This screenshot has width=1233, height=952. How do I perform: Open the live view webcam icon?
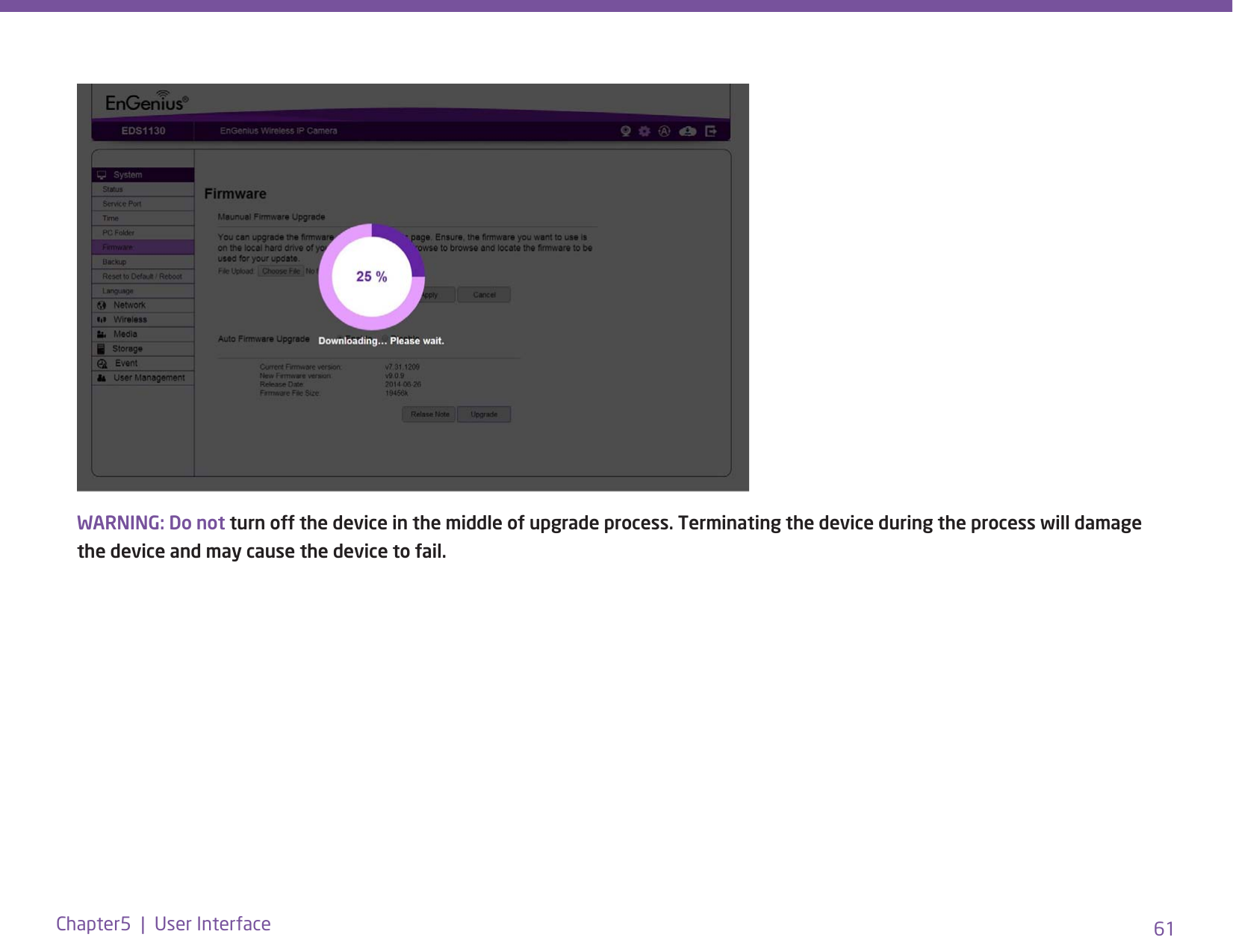click(626, 131)
